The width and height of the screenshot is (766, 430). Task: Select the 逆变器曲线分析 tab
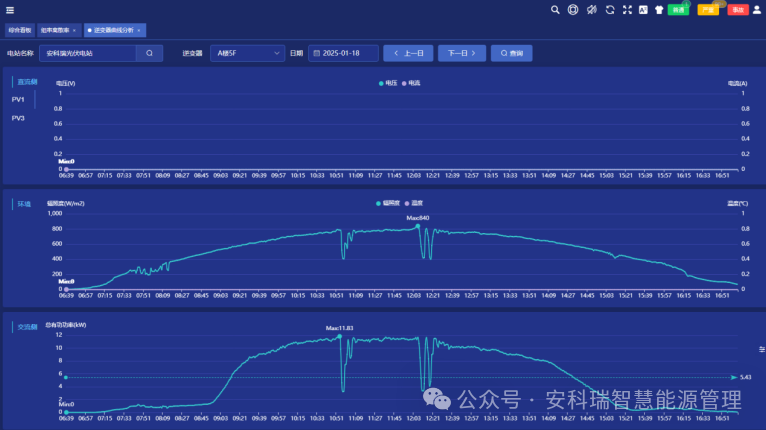coord(113,30)
